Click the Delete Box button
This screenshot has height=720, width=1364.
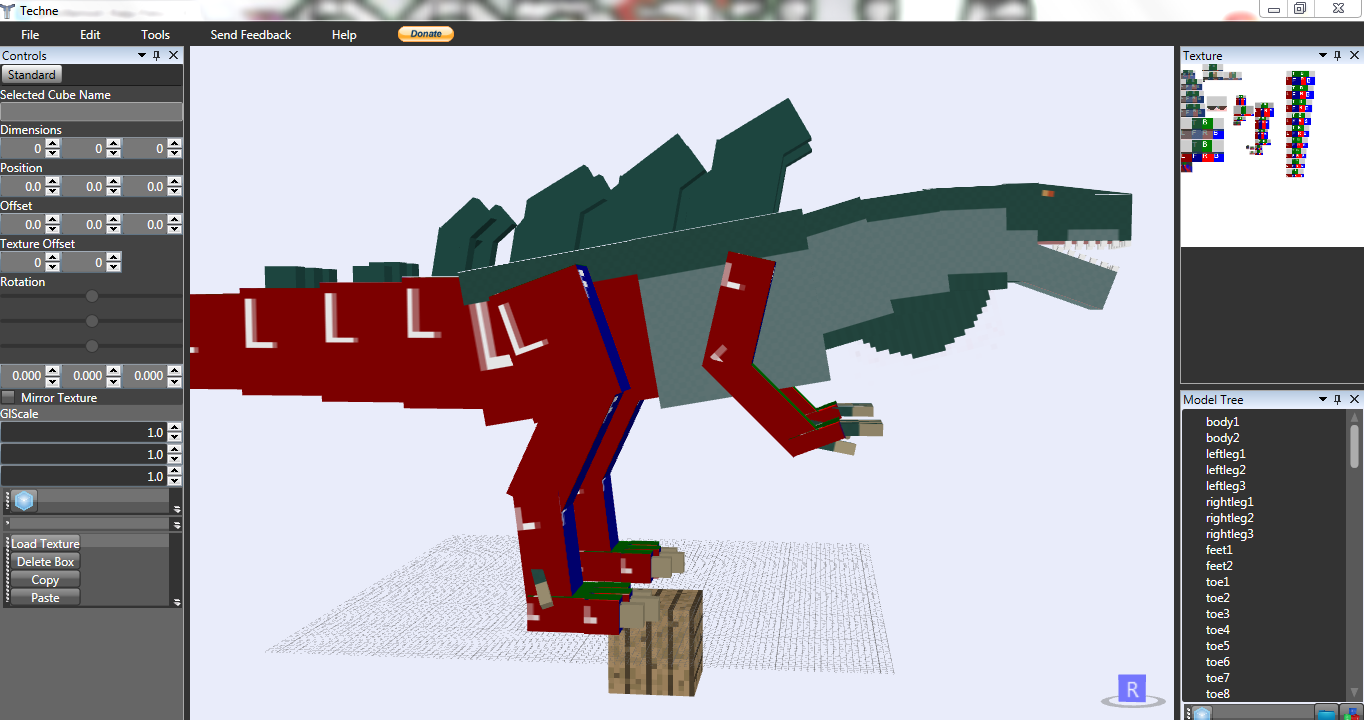coord(44,561)
